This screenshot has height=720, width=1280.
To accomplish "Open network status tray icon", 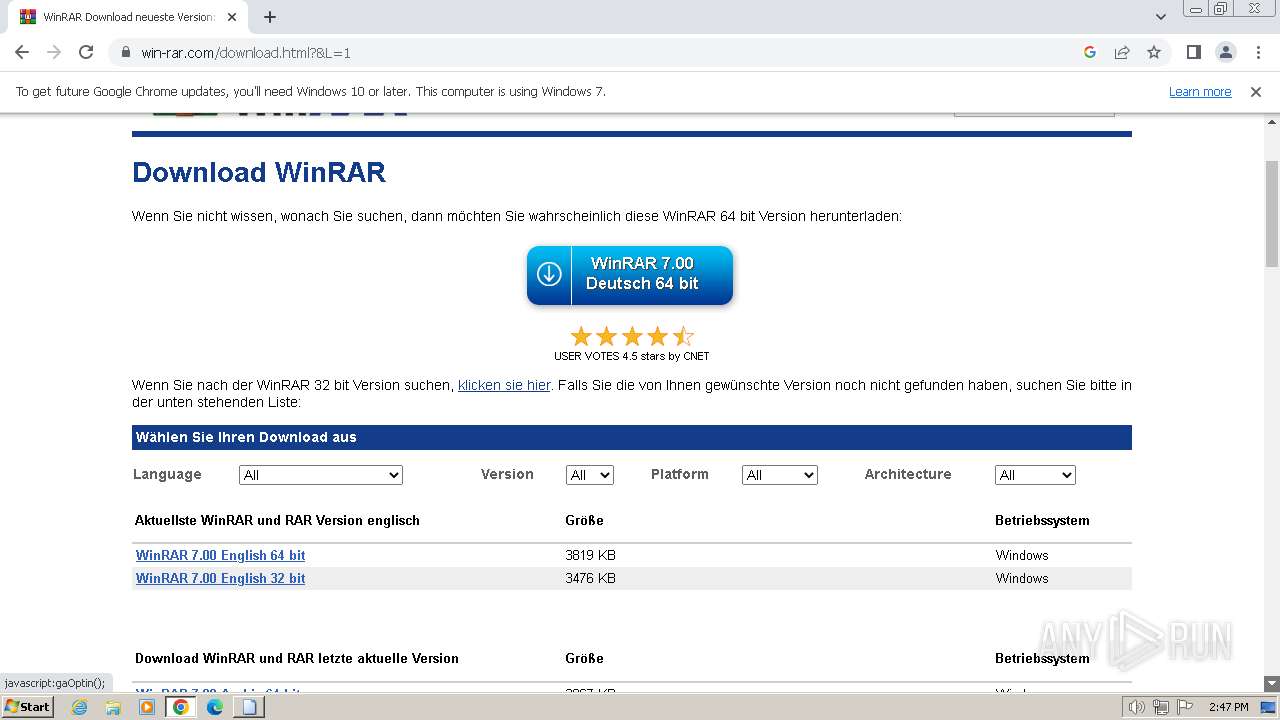I will [x=1161, y=707].
